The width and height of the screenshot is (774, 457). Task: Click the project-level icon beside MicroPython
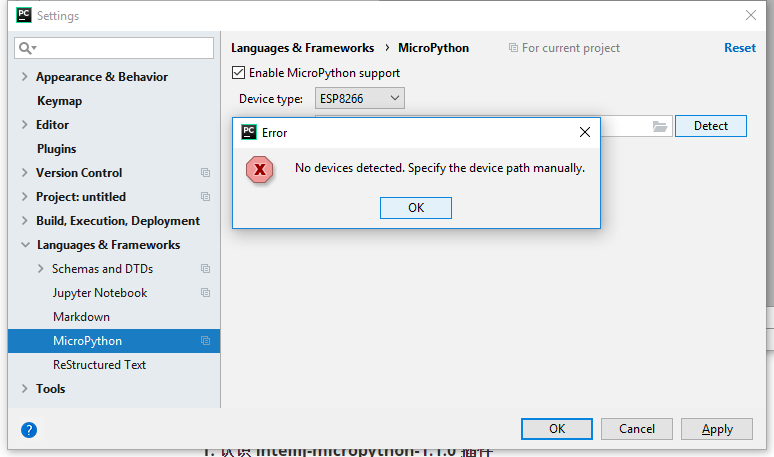[205, 341]
